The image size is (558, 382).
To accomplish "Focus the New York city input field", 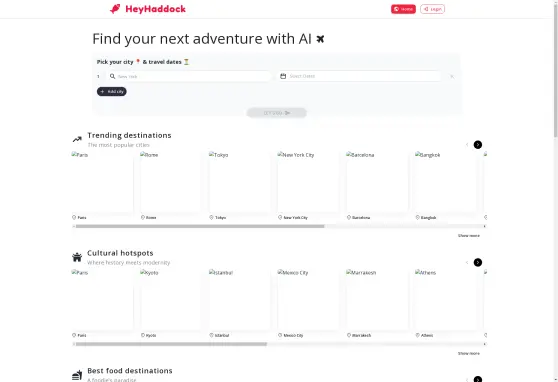I will 189,76.
